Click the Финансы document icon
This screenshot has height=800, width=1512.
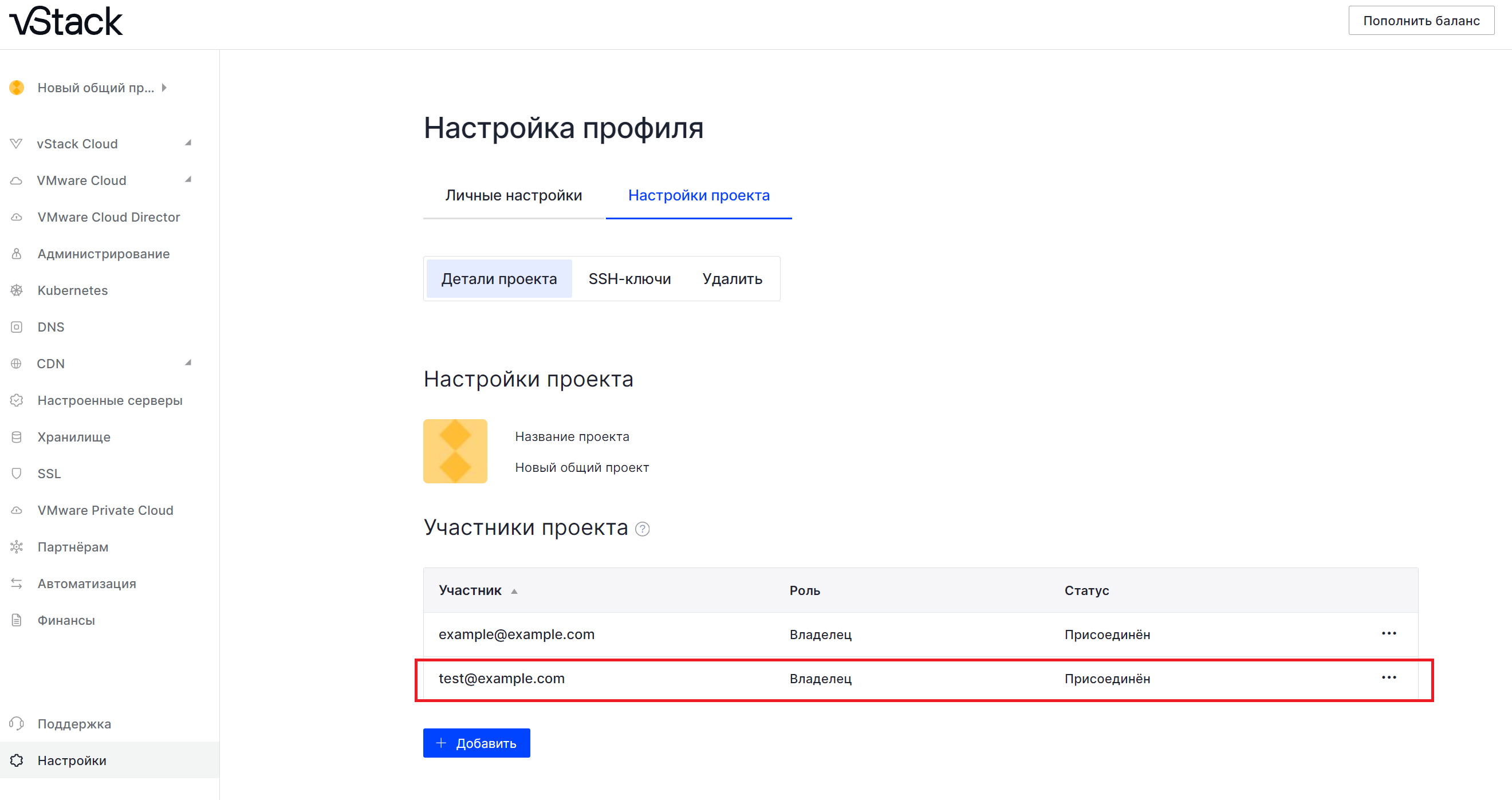point(17,620)
